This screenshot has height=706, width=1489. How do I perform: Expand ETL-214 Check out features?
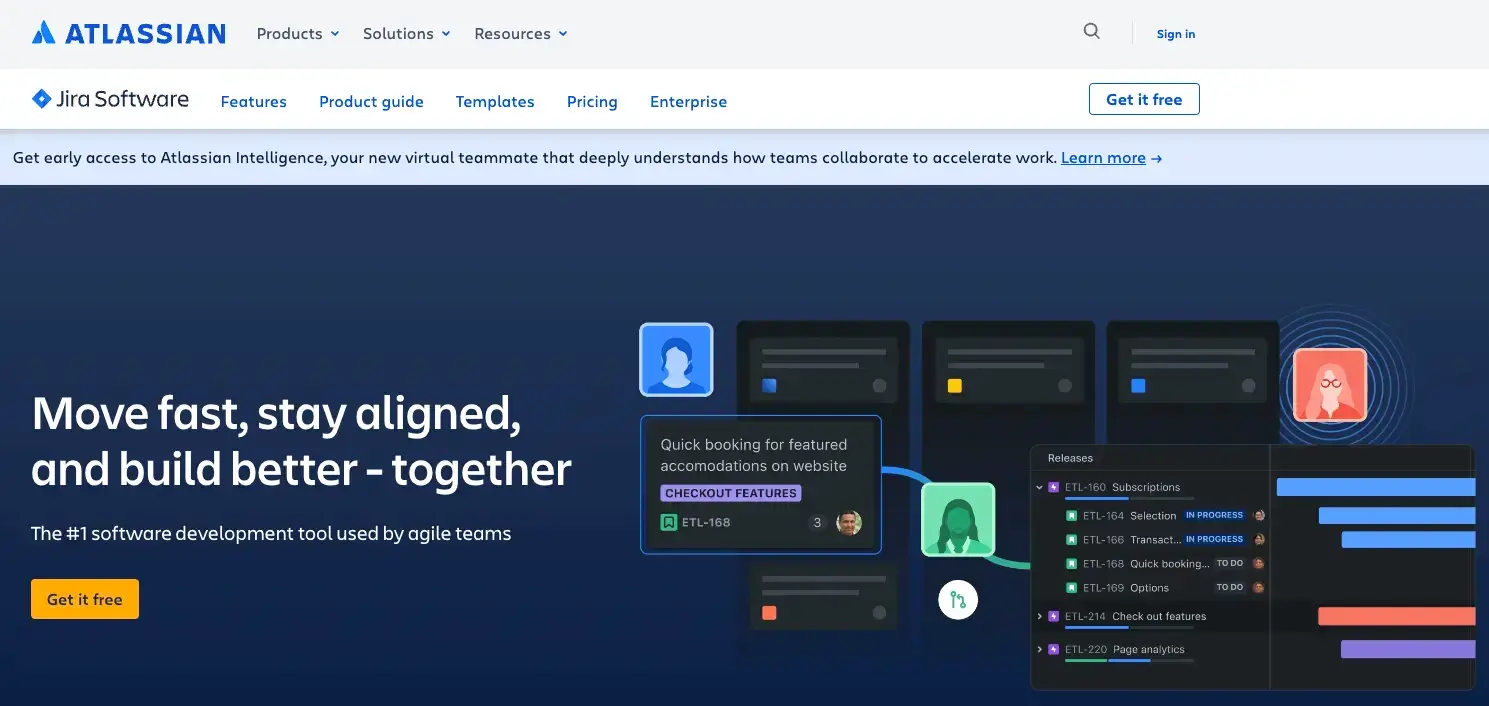click(x=1039, y=616)
